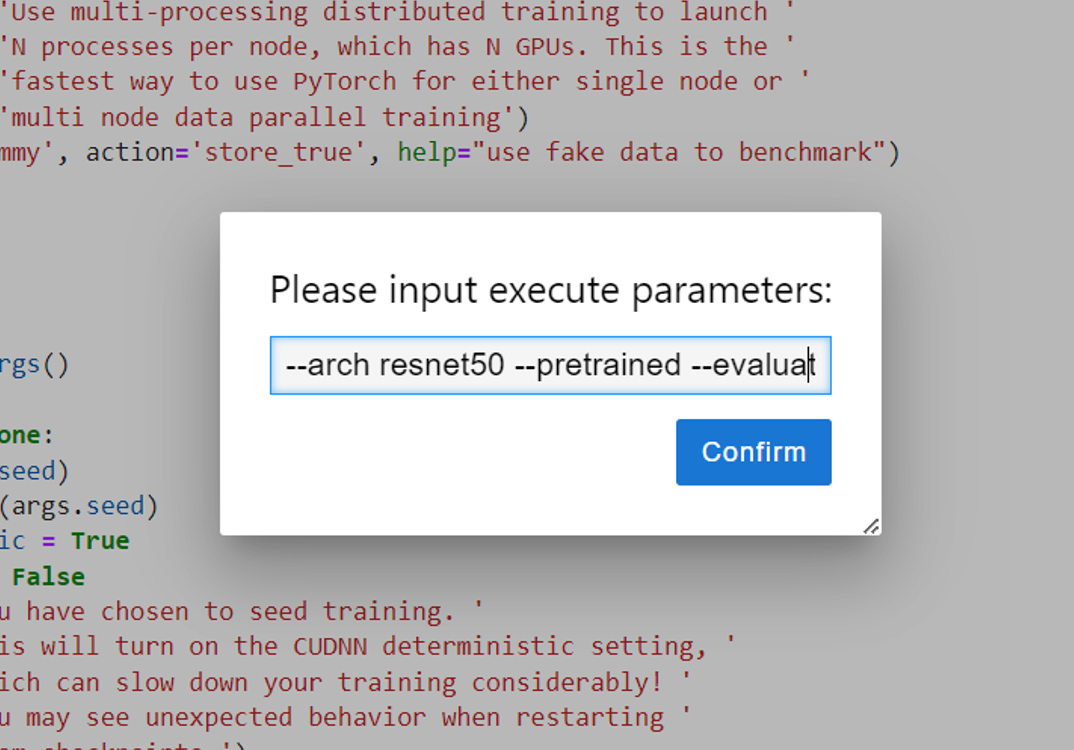The image size is (1074, 750).
Task: Click the dialog resize grip handle
Action: 871,526
